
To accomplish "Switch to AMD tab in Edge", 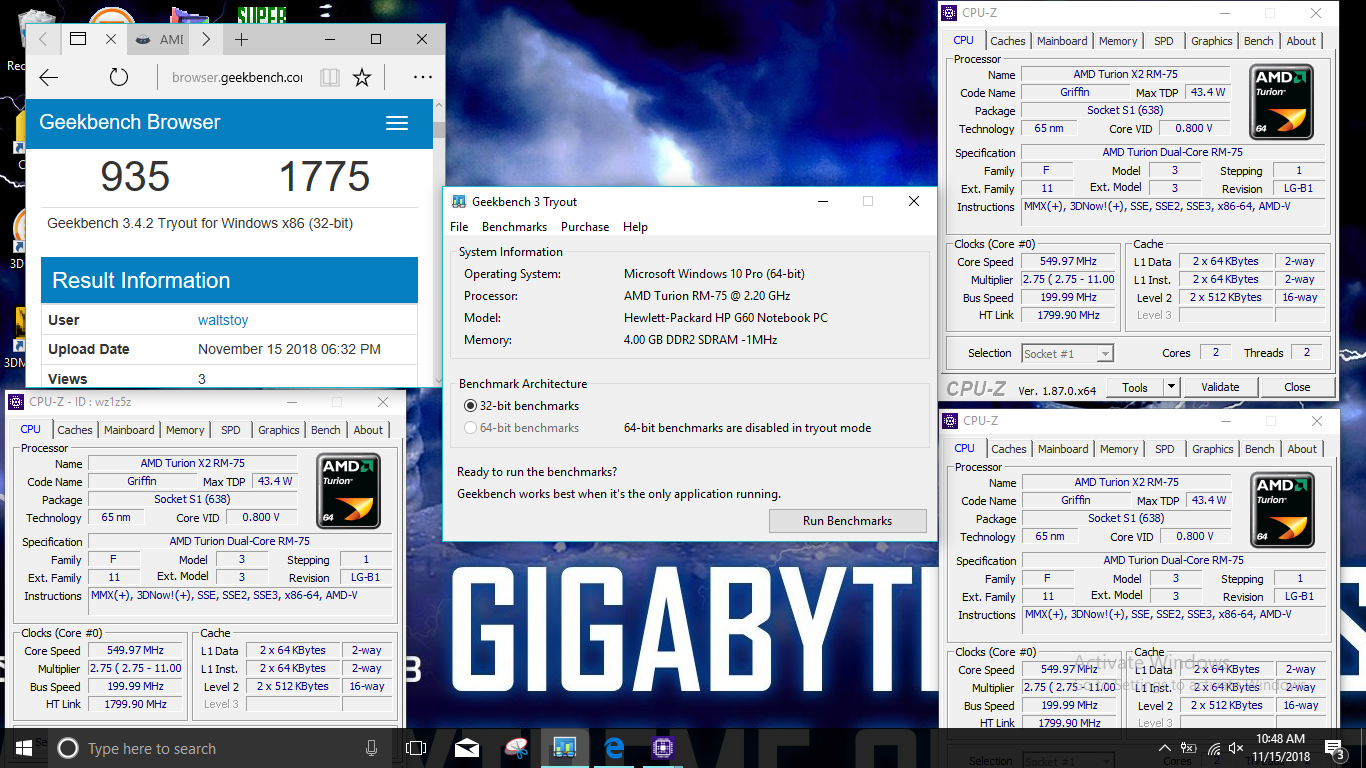I will click(159, 40).
